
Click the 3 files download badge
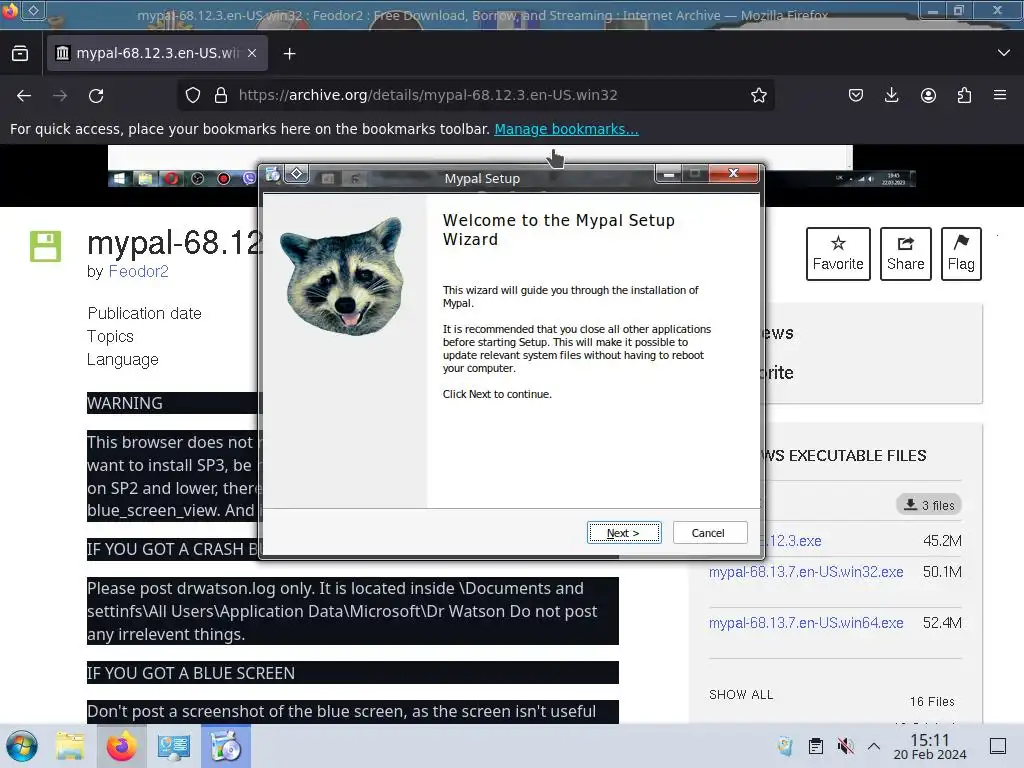929,505
